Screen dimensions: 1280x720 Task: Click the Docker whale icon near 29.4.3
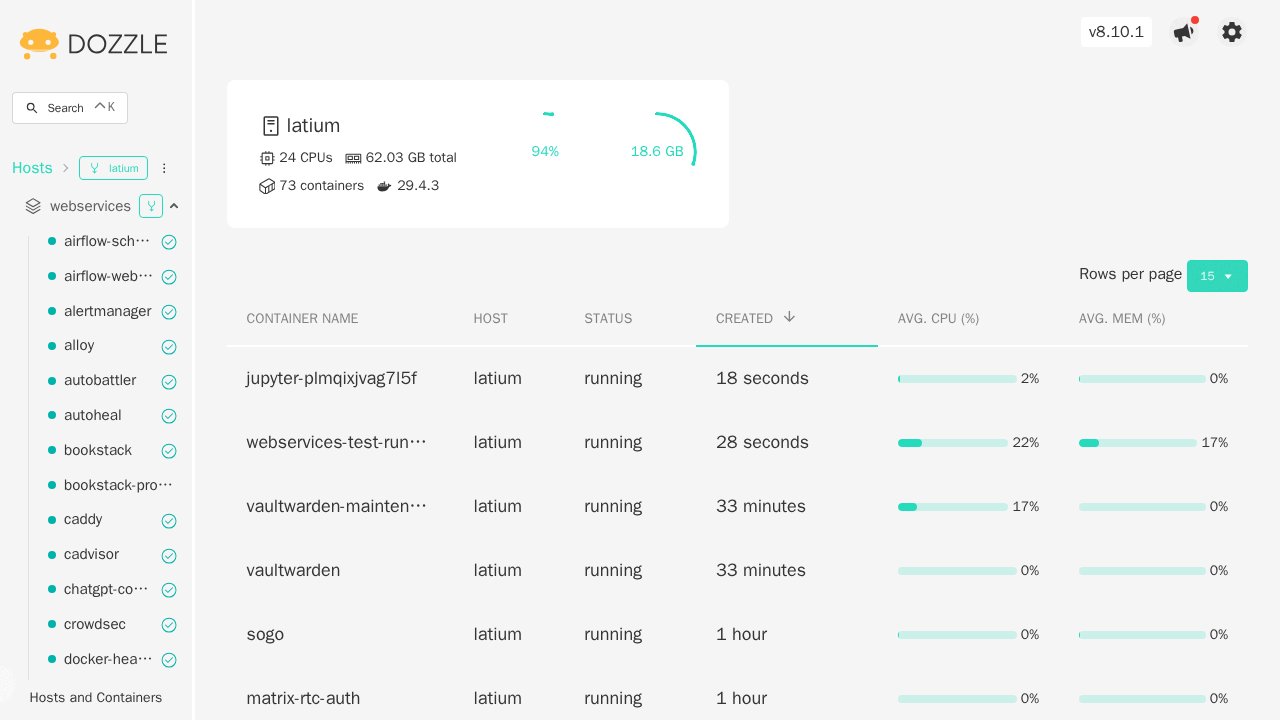pyautogui.click(x=384, y=186)
